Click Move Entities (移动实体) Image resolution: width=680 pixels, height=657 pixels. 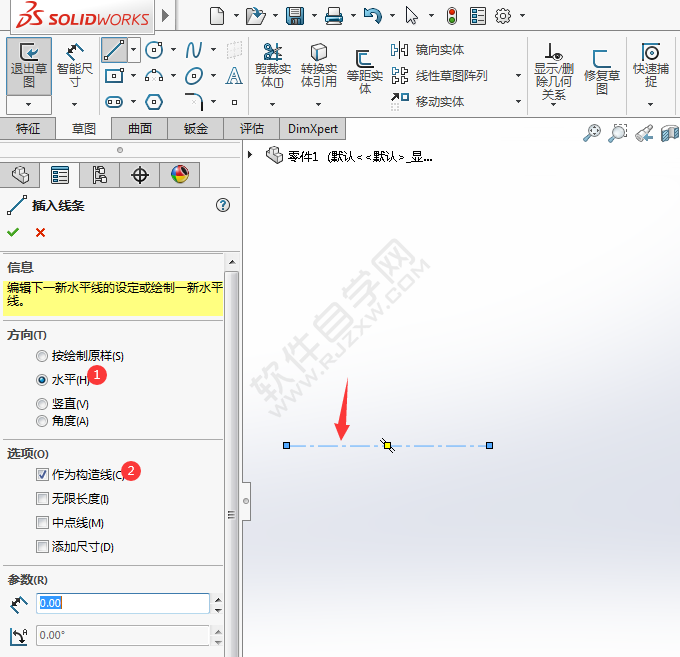tap(428, 101)
